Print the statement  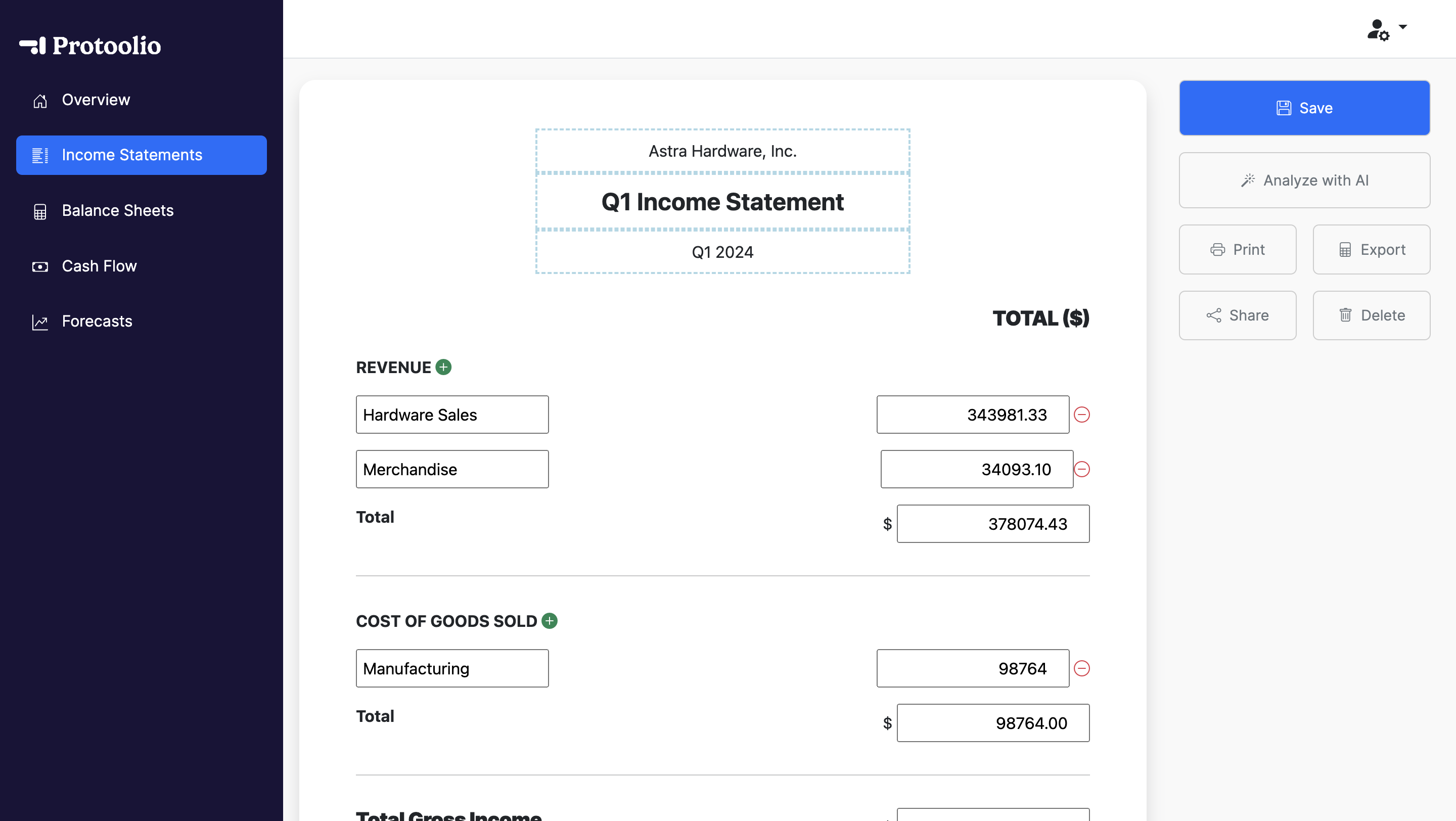[1237, 250]
